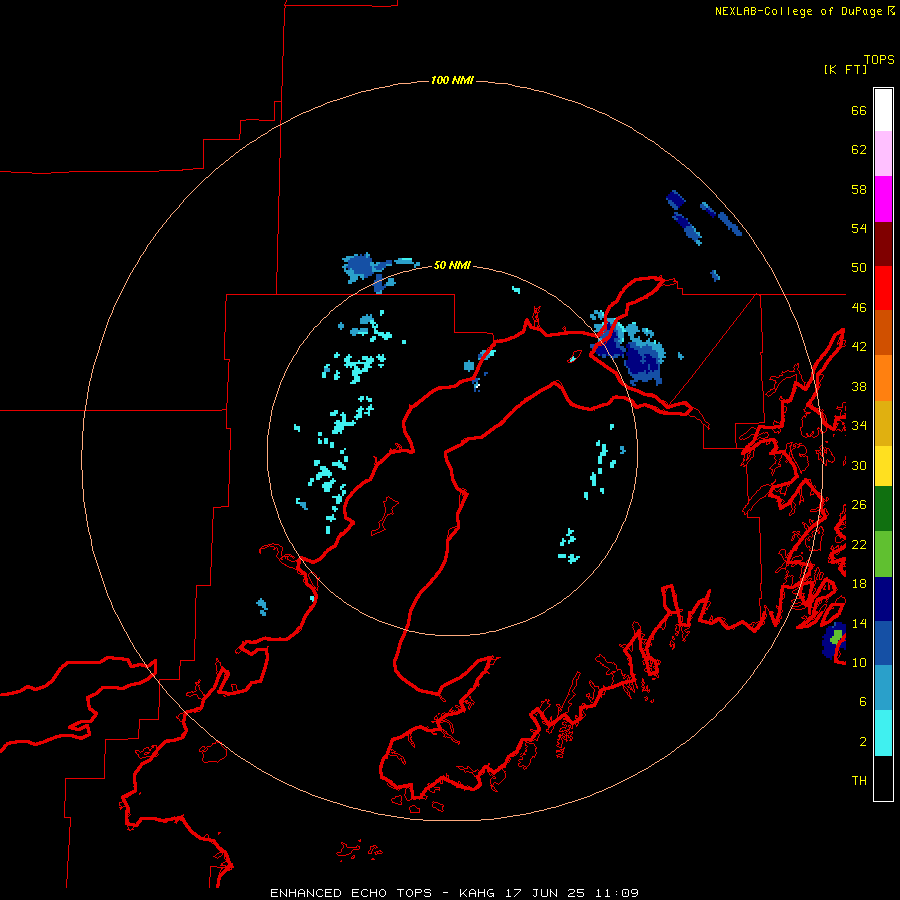Screen dimensions: 900x900
Task: Click the yellow swatch between 30 and 34
Action: [x=883, y=466]
